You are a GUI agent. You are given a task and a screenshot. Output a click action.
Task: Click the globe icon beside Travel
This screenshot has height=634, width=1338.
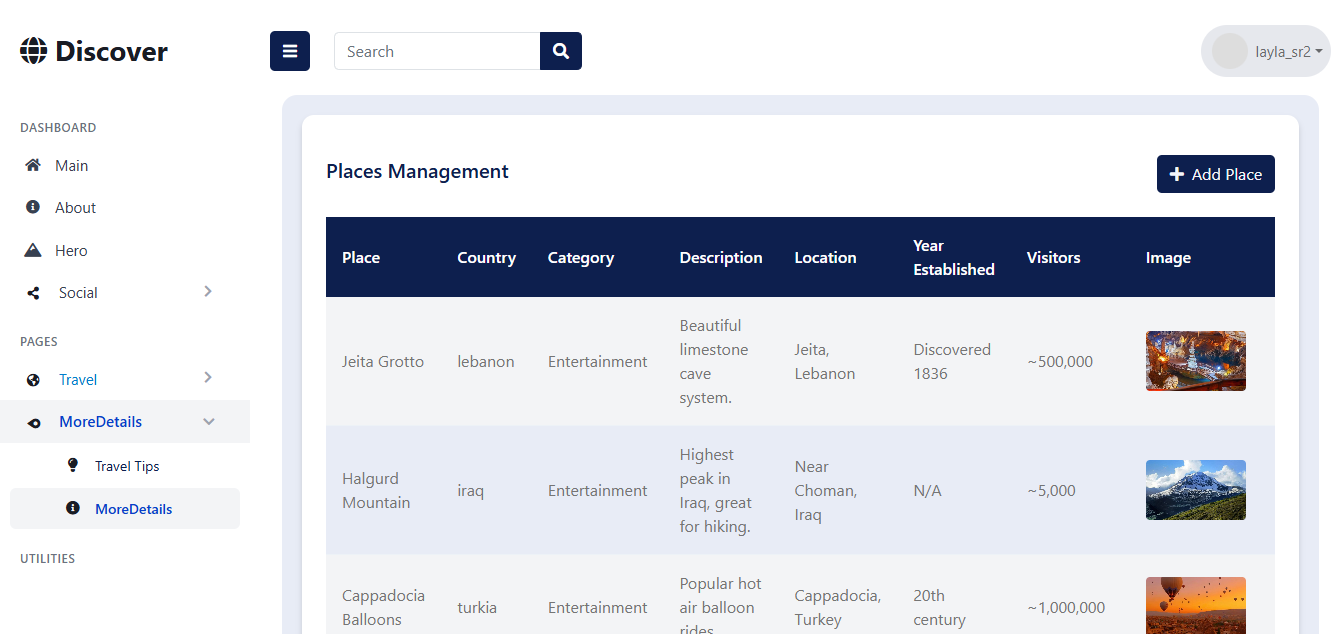tap(33, 380)
